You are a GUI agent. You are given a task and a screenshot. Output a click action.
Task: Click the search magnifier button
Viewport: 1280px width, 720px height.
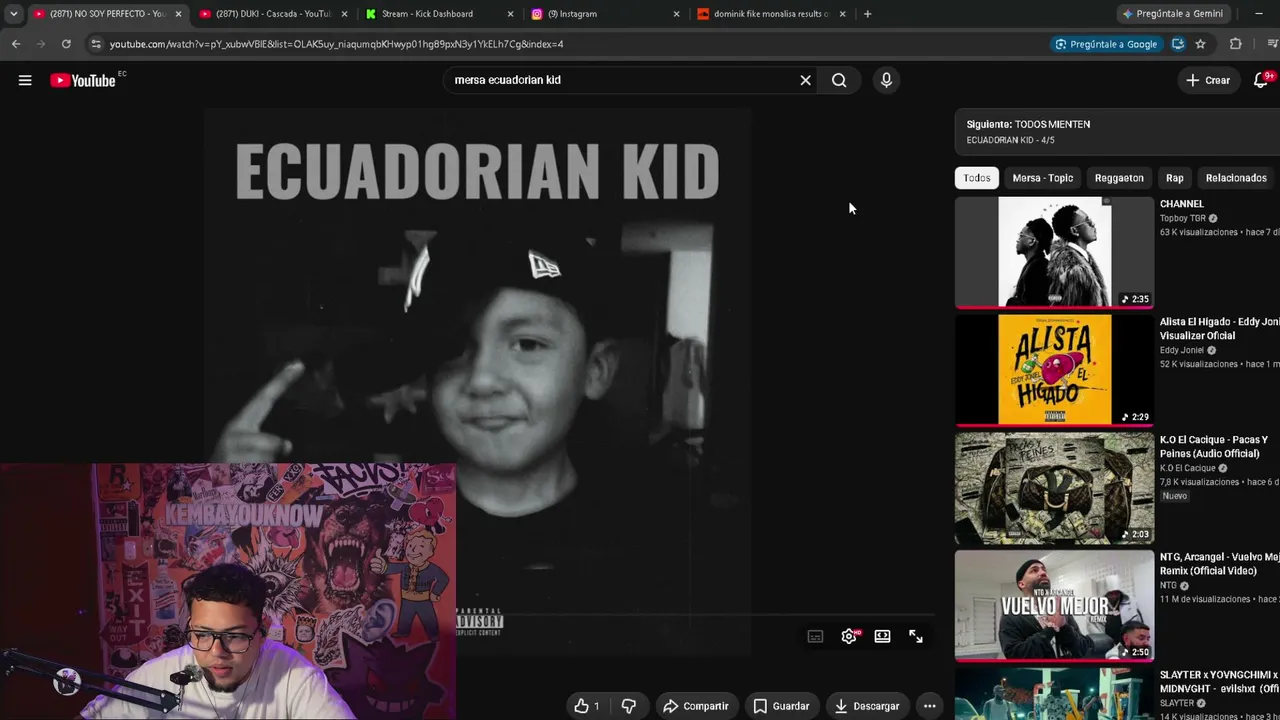coord(839,80)
